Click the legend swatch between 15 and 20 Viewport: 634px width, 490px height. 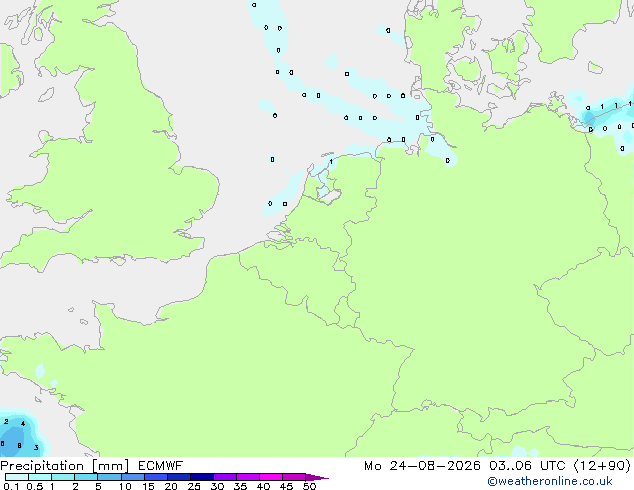click(x=156, y=477)
